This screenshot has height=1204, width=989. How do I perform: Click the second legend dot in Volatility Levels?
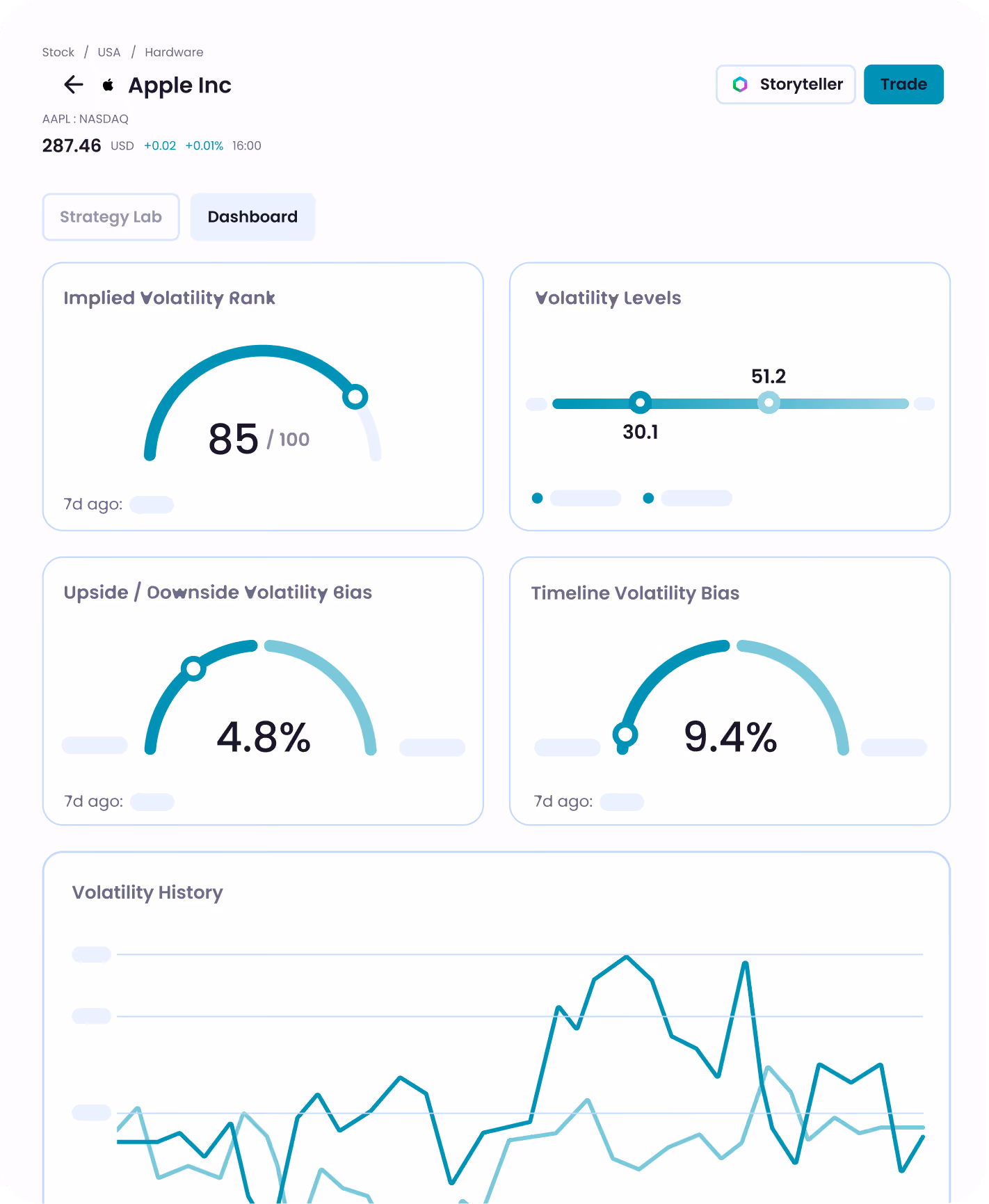pyautogui.click(x=648, y=498)
